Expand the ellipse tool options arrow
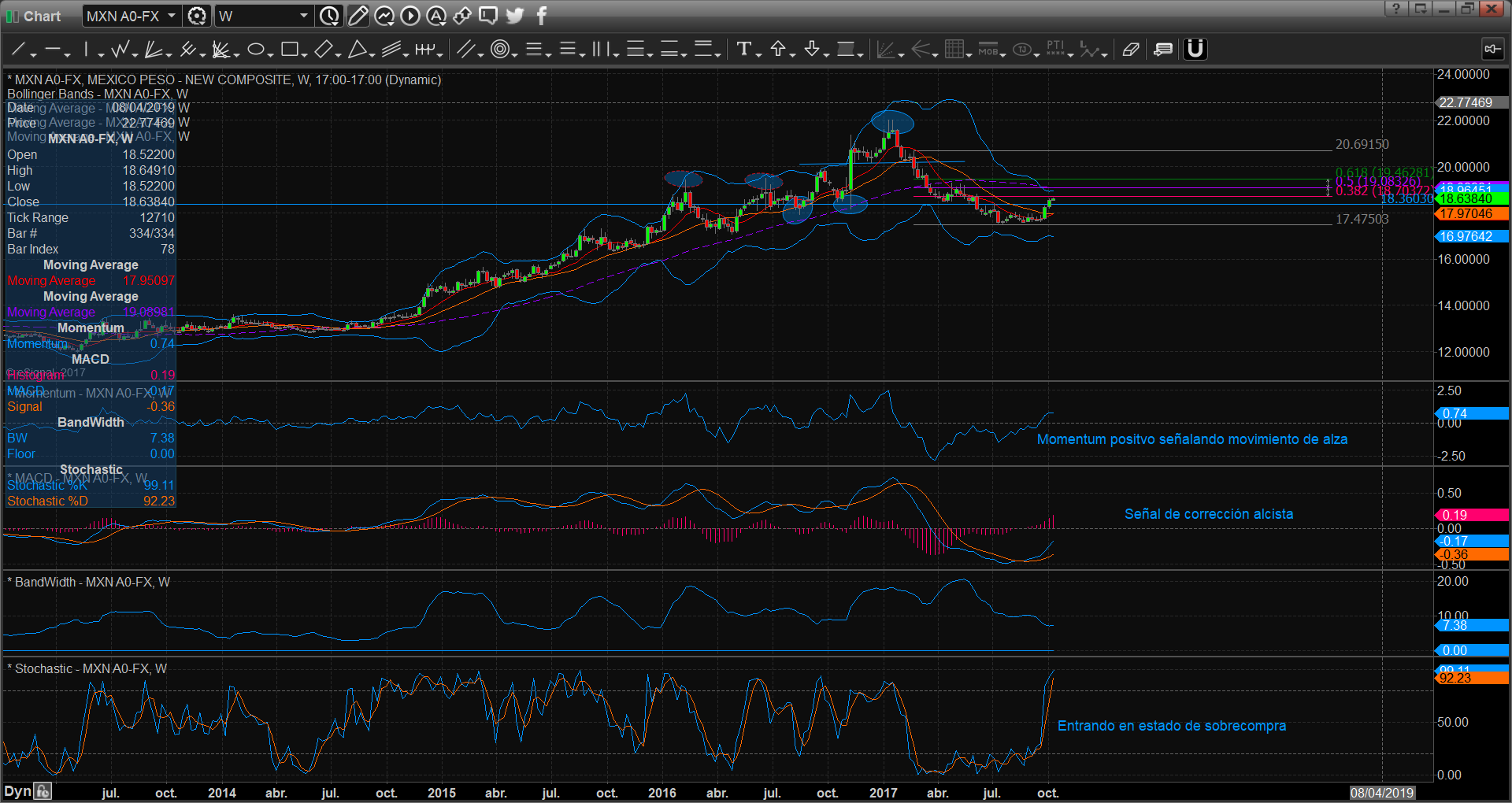 point(271,54)
